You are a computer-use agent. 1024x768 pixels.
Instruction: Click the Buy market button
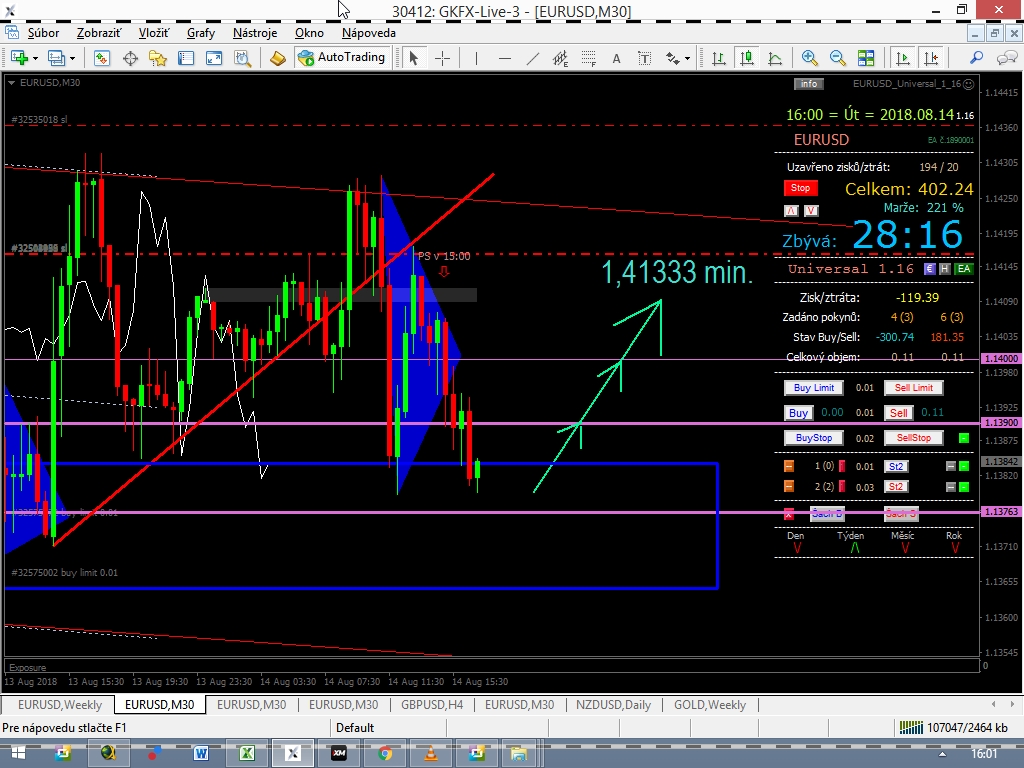coord(798,413)
